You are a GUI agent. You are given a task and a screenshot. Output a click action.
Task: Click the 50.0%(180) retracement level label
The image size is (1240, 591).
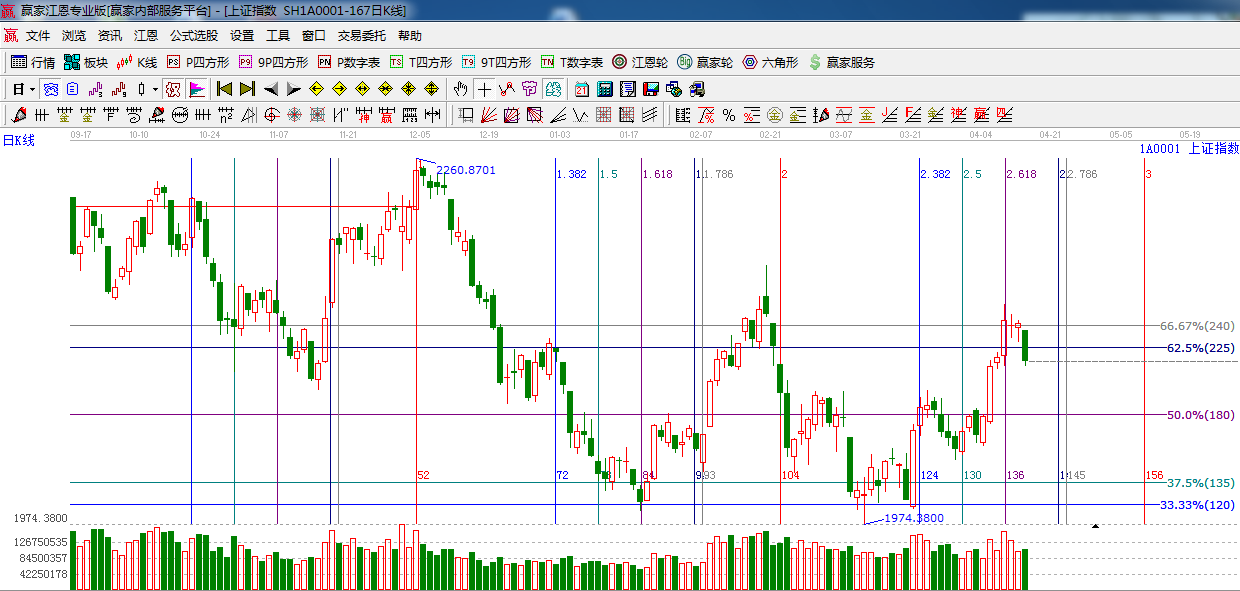(x=1199, y=415)
